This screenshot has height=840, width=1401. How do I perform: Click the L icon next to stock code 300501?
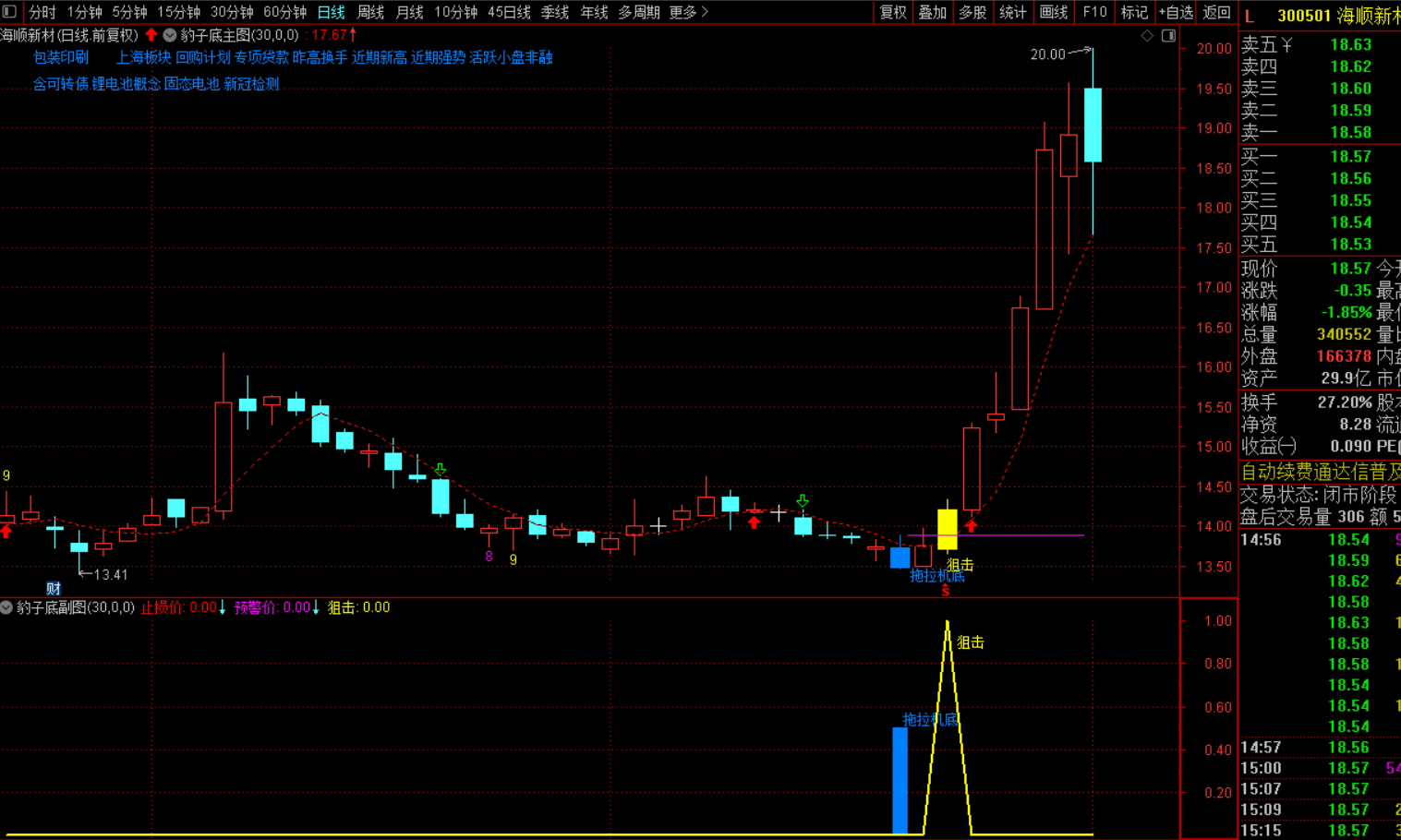coord(1250,16)
